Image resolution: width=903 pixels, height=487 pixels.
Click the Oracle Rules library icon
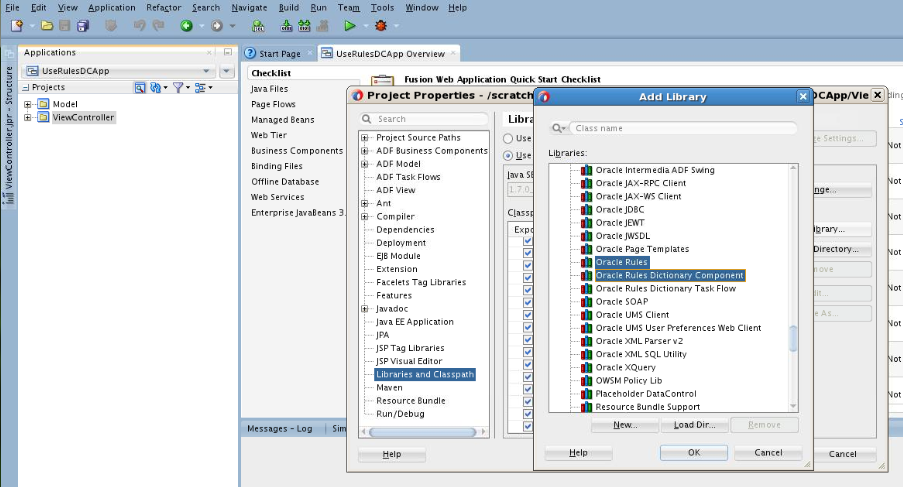click(586, 262)
